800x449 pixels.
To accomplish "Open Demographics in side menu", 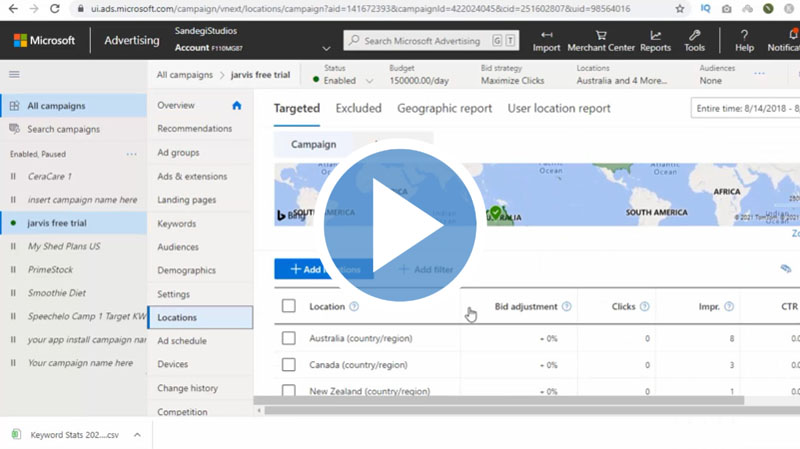I will pos(186,270).
